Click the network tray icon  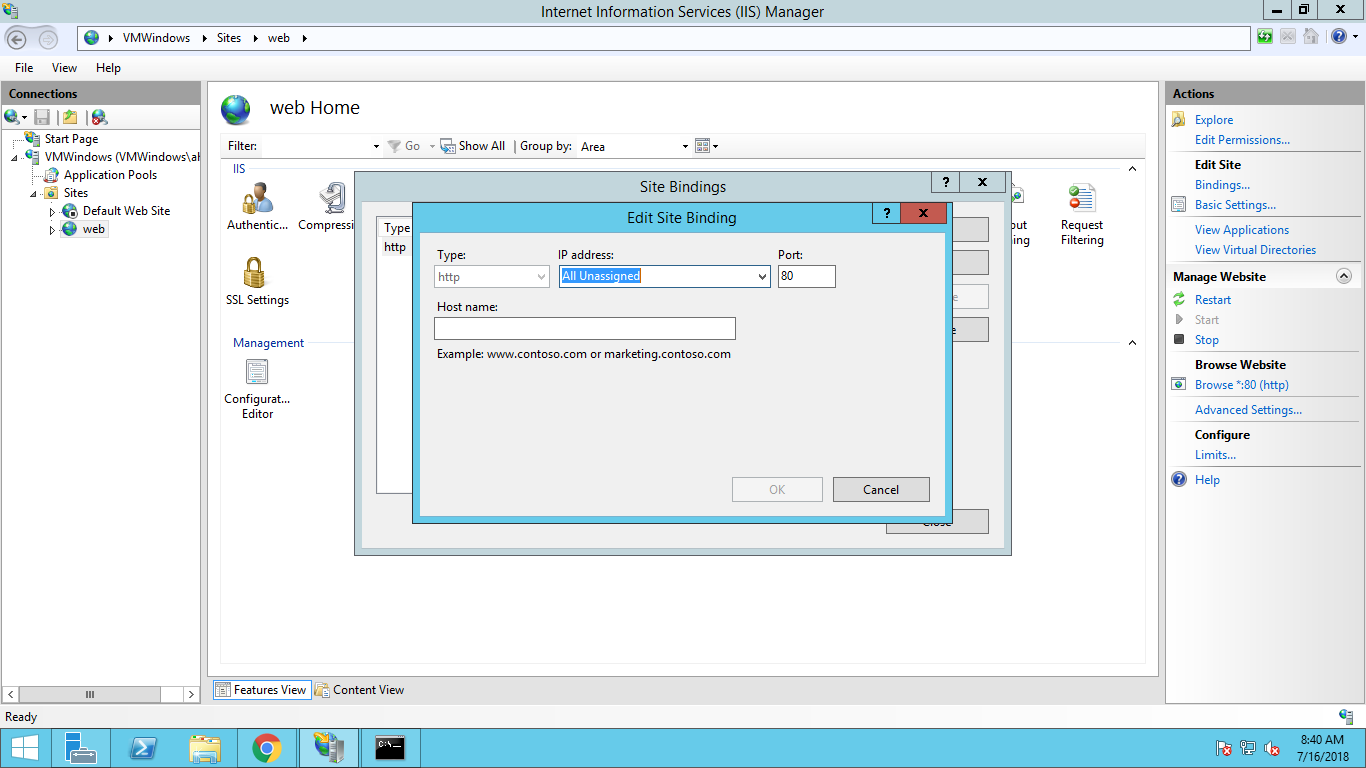[1248, 748]
